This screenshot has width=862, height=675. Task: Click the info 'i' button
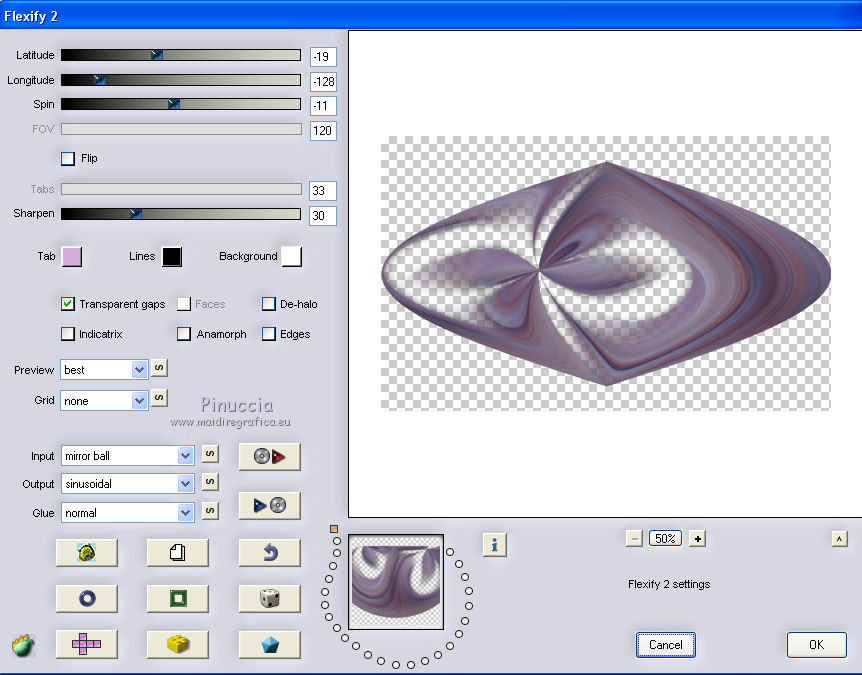click(494, 545)
